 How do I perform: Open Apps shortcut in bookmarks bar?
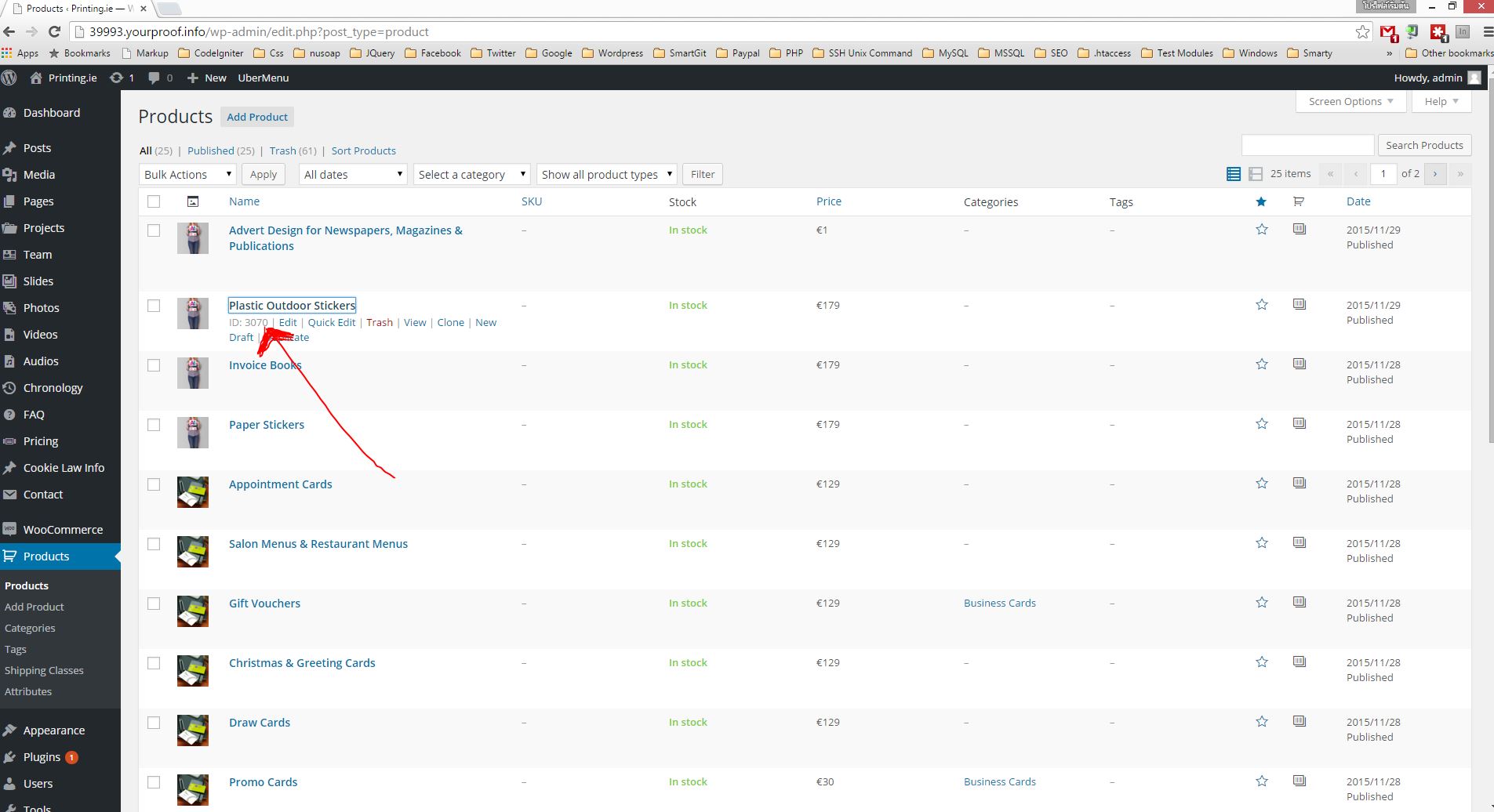(x=20, y=53)
